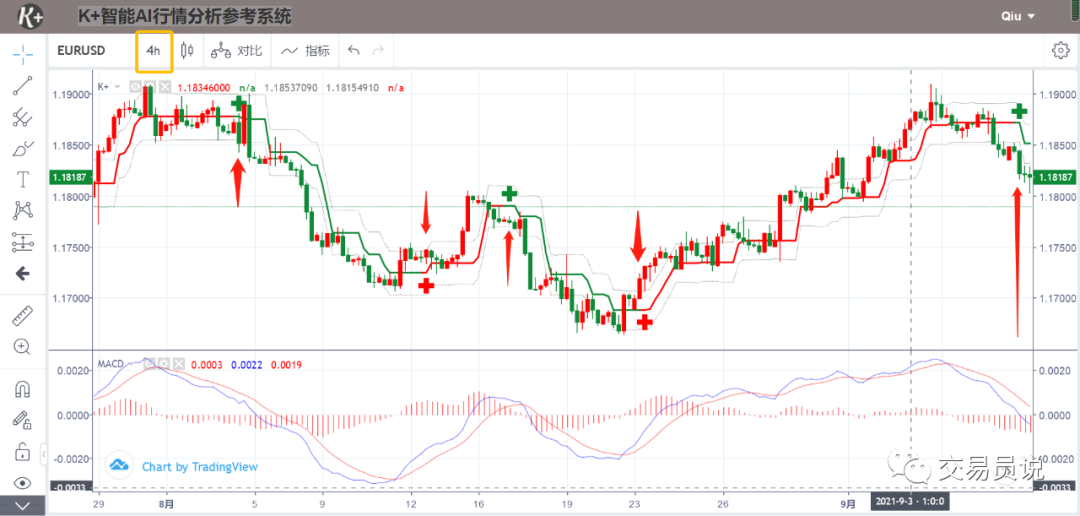Click the green 1.18187 price label on right axis
This screenshot has width=1080, height=516.
1054,177
